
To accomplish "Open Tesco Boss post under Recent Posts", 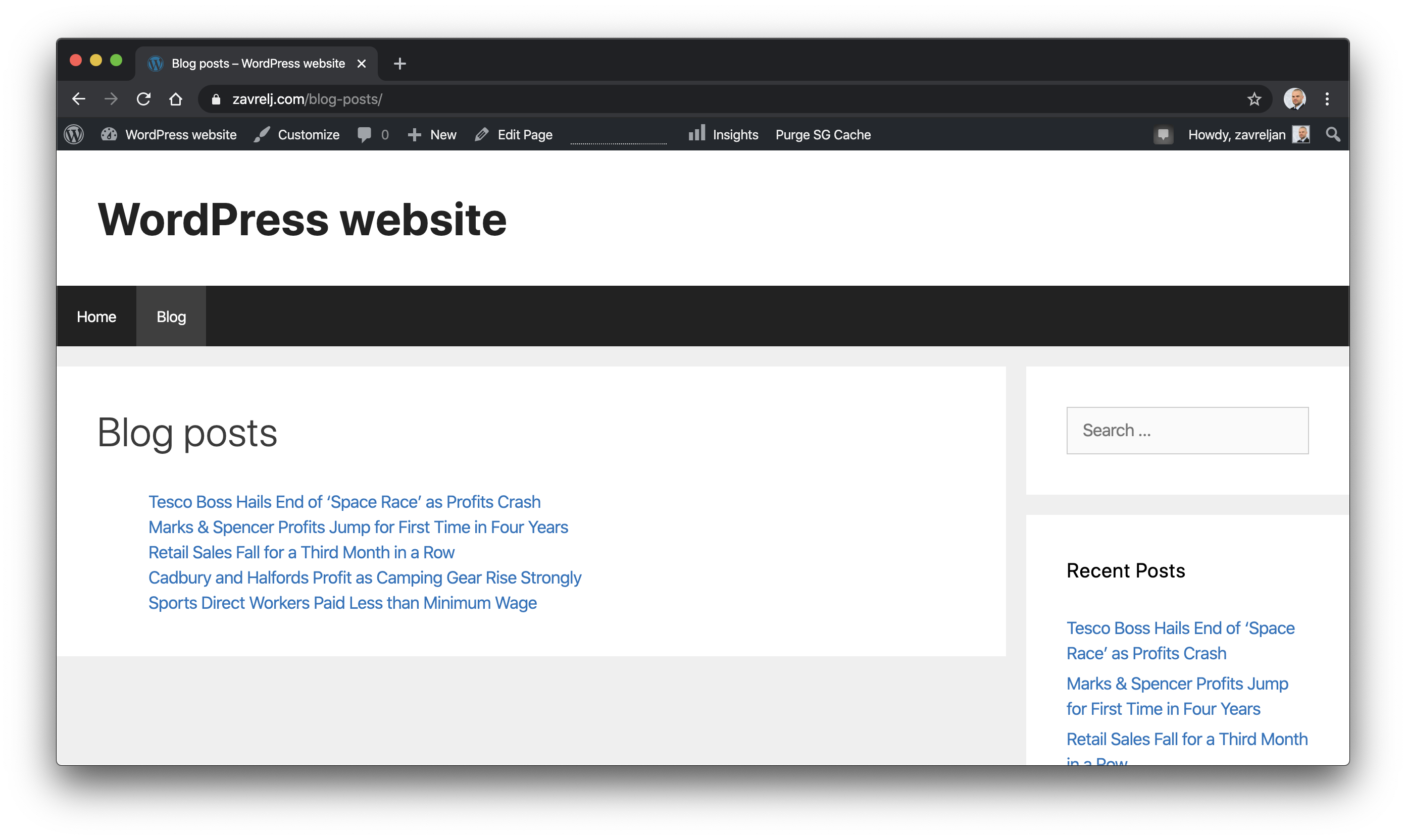I will [1180, 640].
